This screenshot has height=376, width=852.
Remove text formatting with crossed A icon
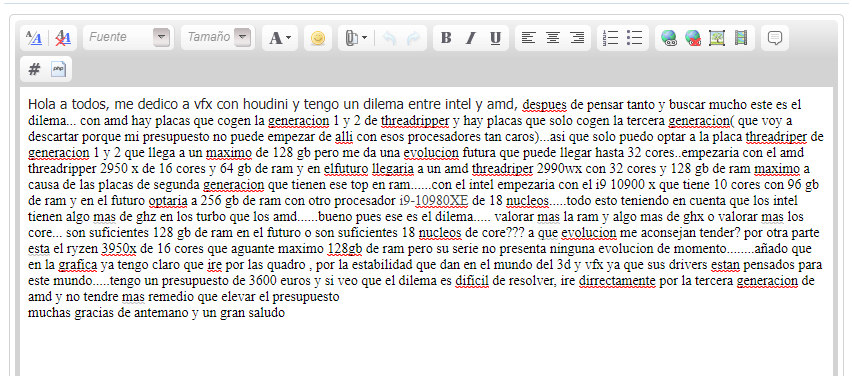[63, 37]
